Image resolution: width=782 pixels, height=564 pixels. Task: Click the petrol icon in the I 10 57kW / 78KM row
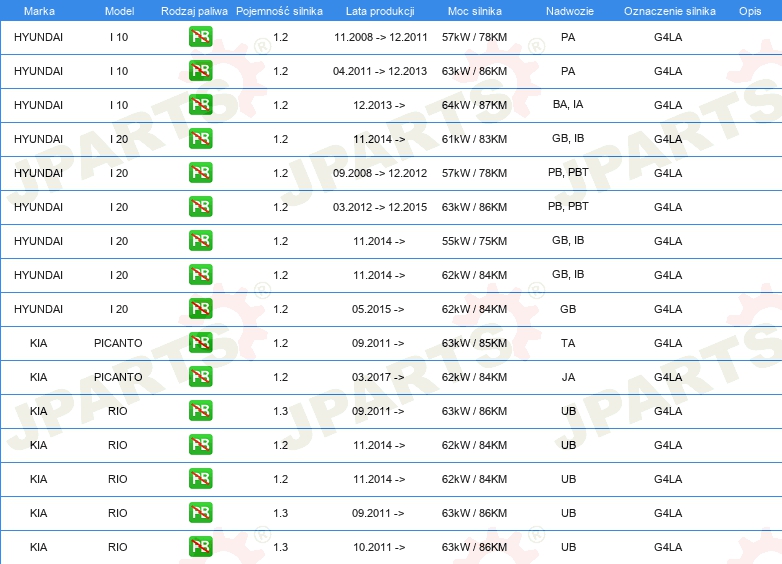point(200,37)
